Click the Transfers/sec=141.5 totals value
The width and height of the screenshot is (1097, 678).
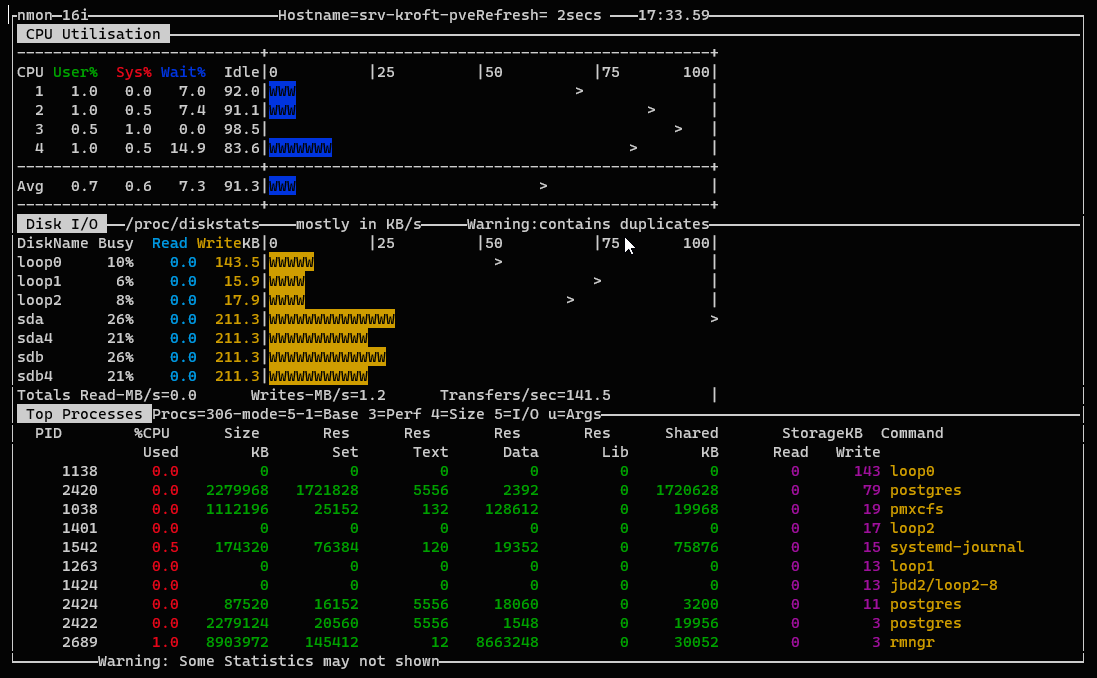pos(525,395)
